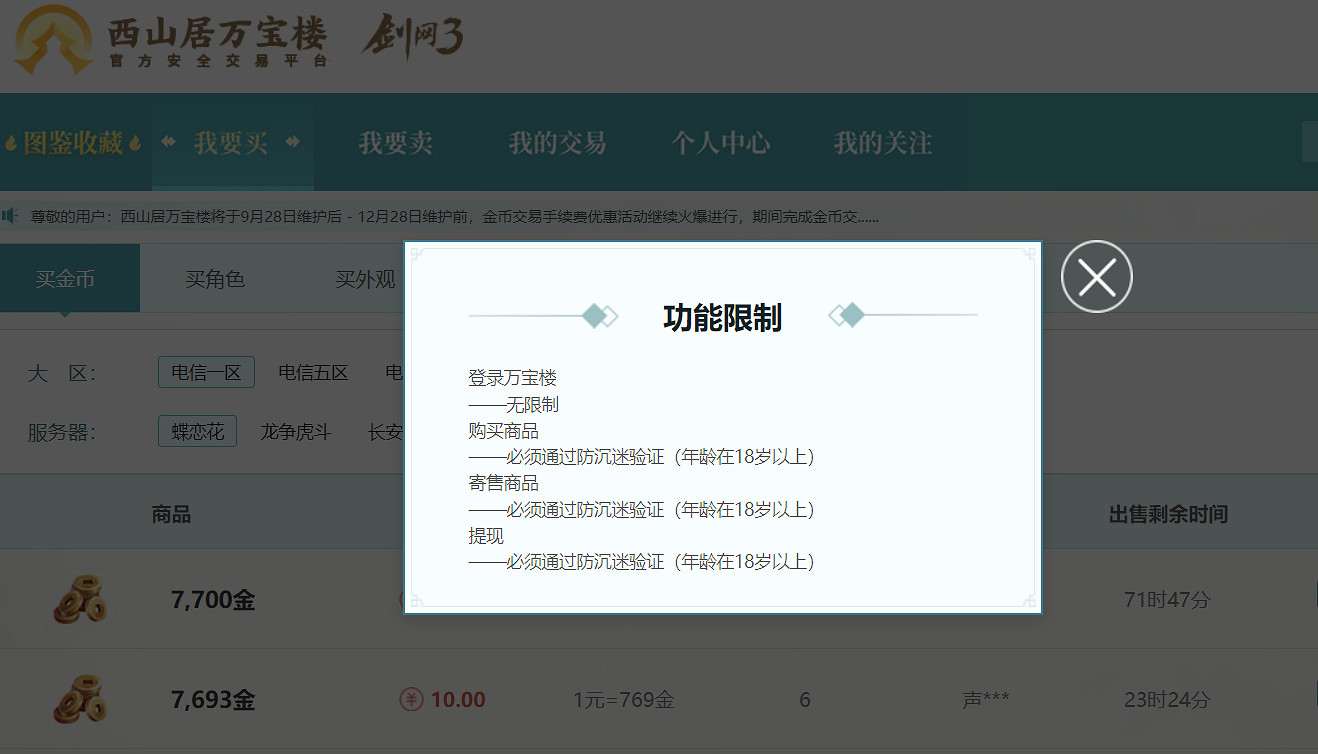Click the diamond ornament left of 功能限制 title
The width and height of the screenshot is (1318, 754).
coord(595,314)
